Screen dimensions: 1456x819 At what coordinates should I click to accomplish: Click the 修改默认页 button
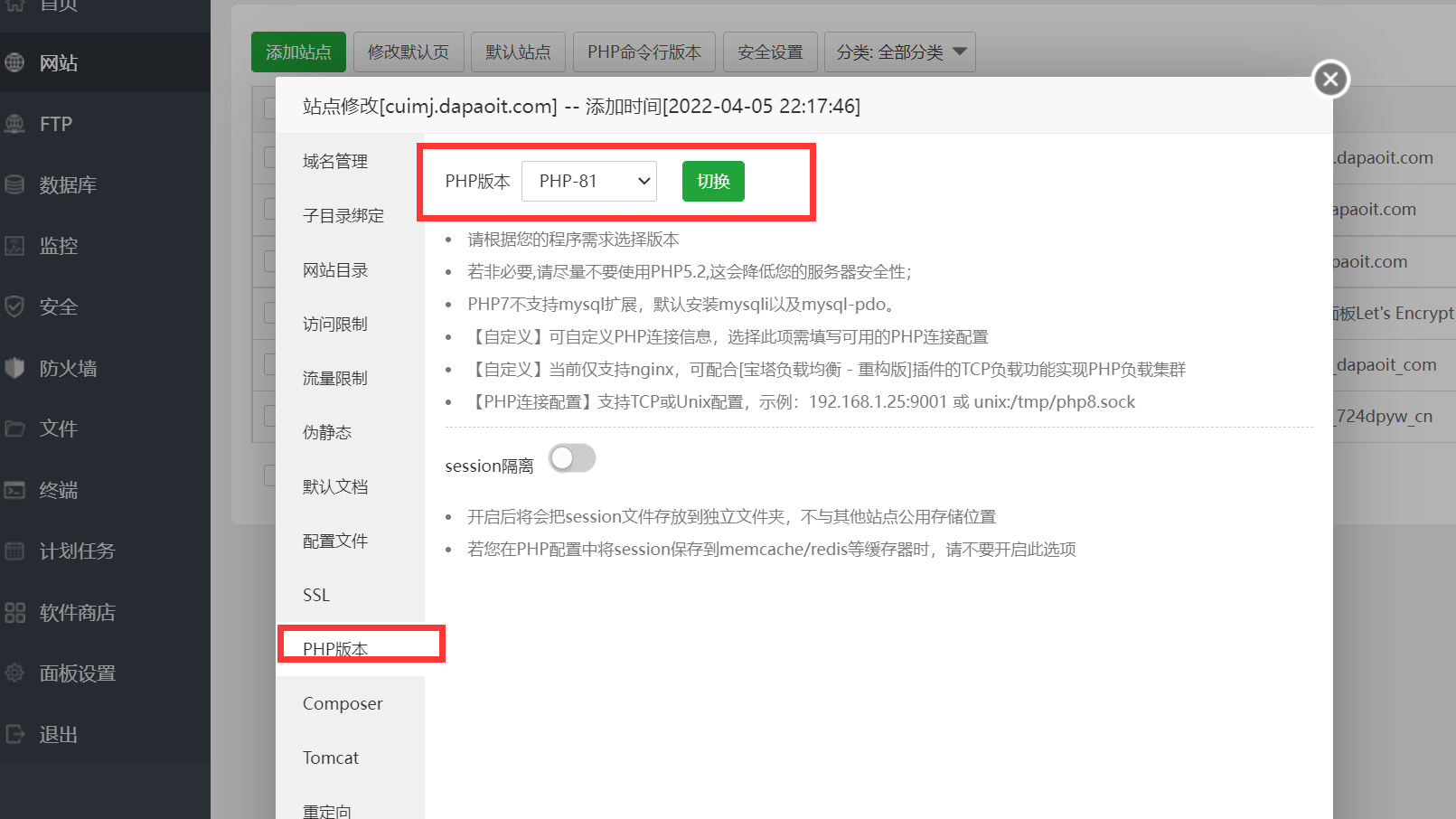point(409,52)
